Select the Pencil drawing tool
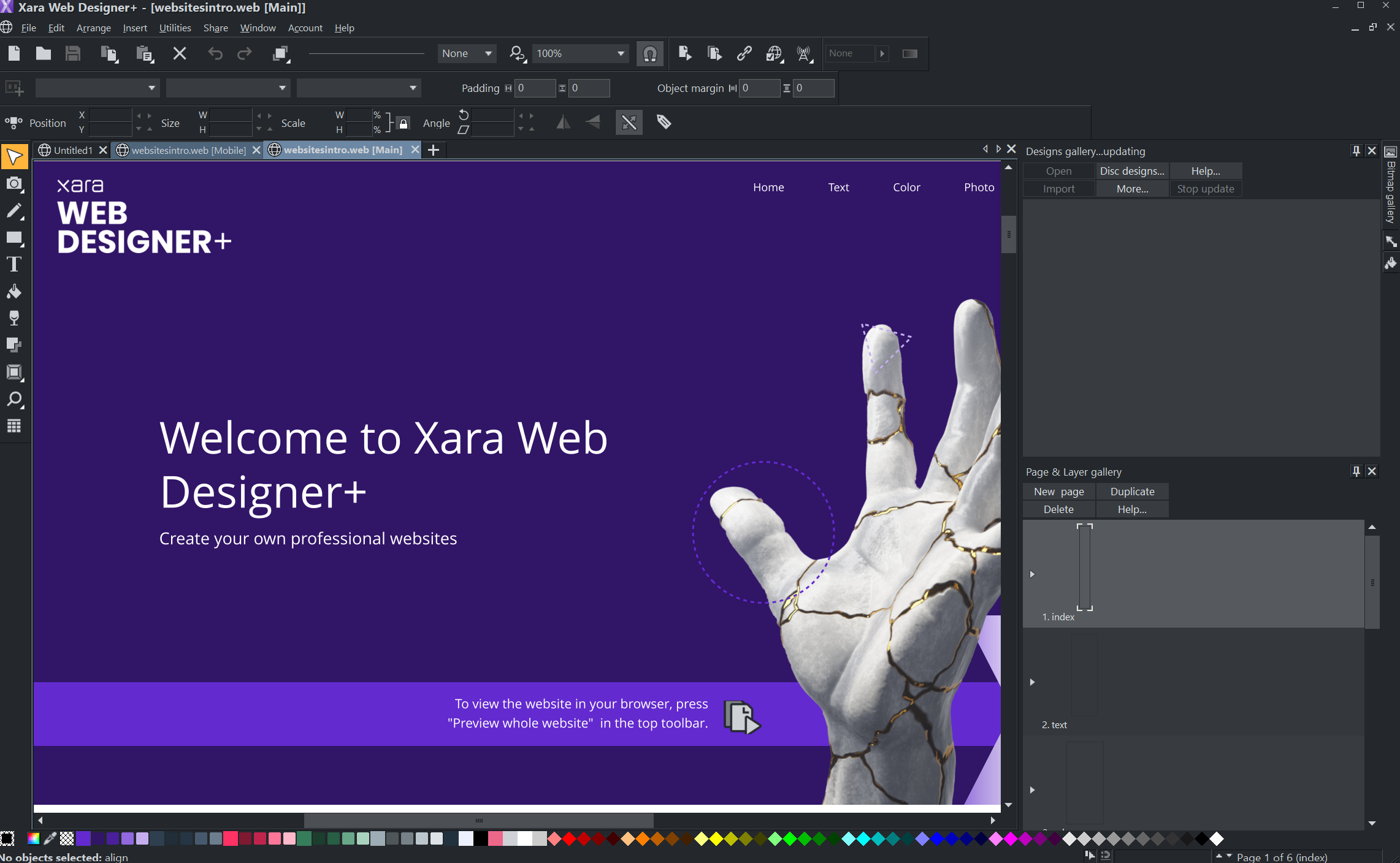The height and width of the screenshot is (863, 1400). [14, 211]
